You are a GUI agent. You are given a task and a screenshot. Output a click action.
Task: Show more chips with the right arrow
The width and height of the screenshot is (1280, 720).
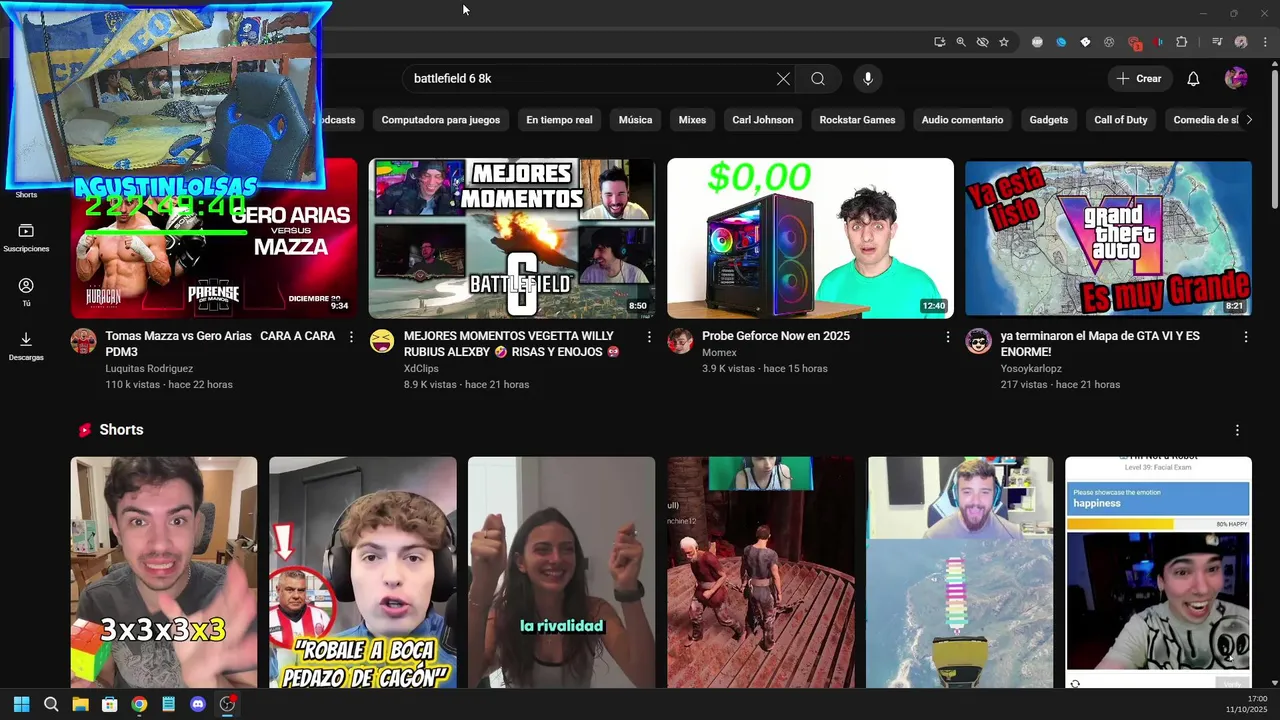click(x=1248, y=120)
